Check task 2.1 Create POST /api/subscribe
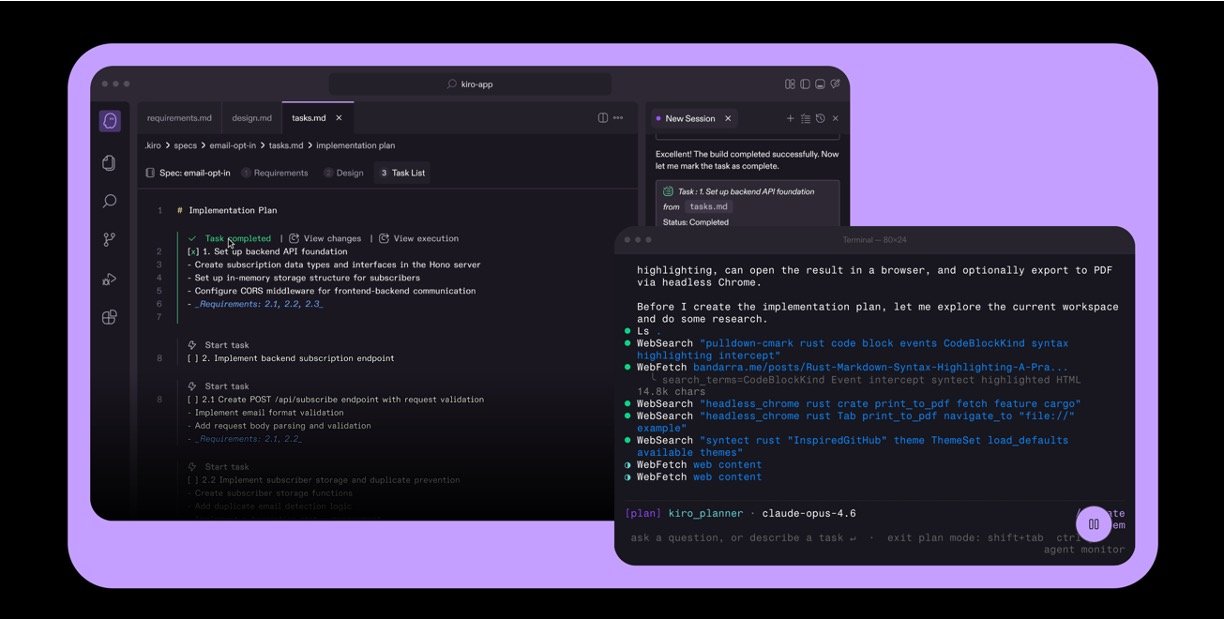Screen dimensions: 1224x620 [x=193, y=400]
